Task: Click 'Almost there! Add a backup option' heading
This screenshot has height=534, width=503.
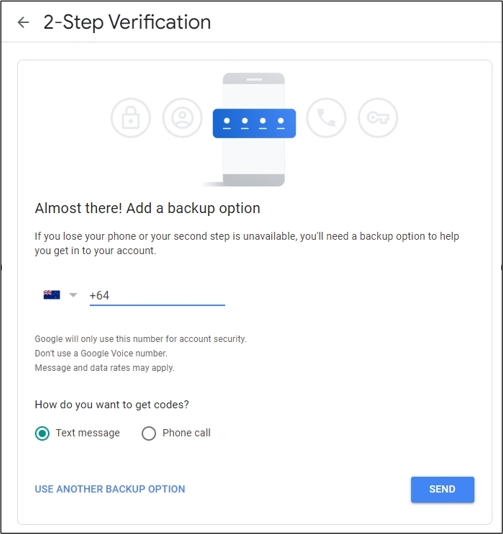Action: click(147, 208)
